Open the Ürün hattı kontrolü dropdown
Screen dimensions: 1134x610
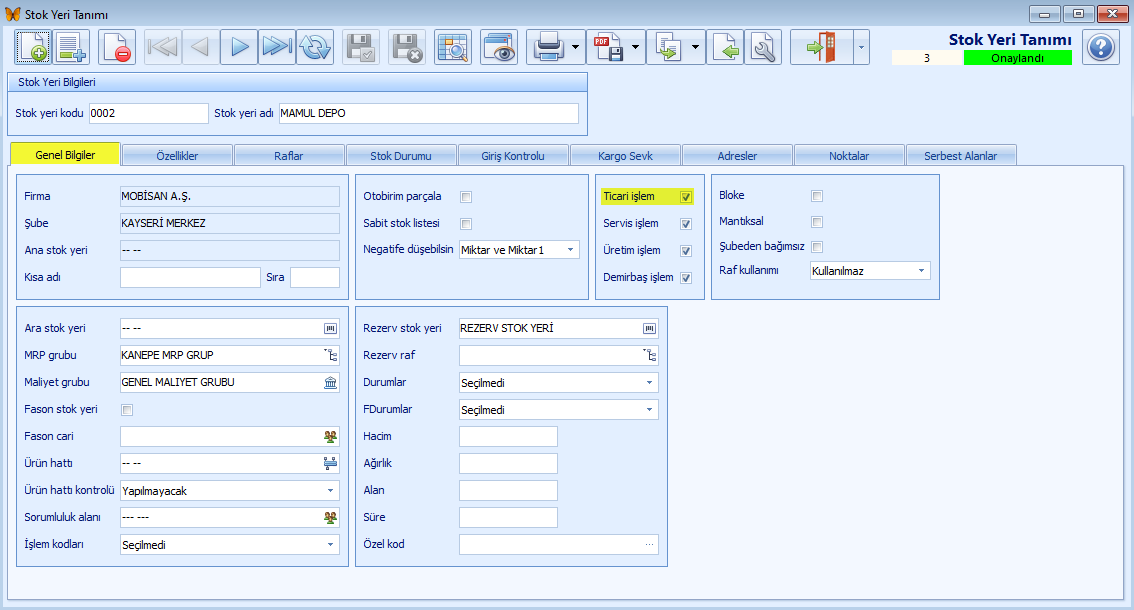point(330,491)
